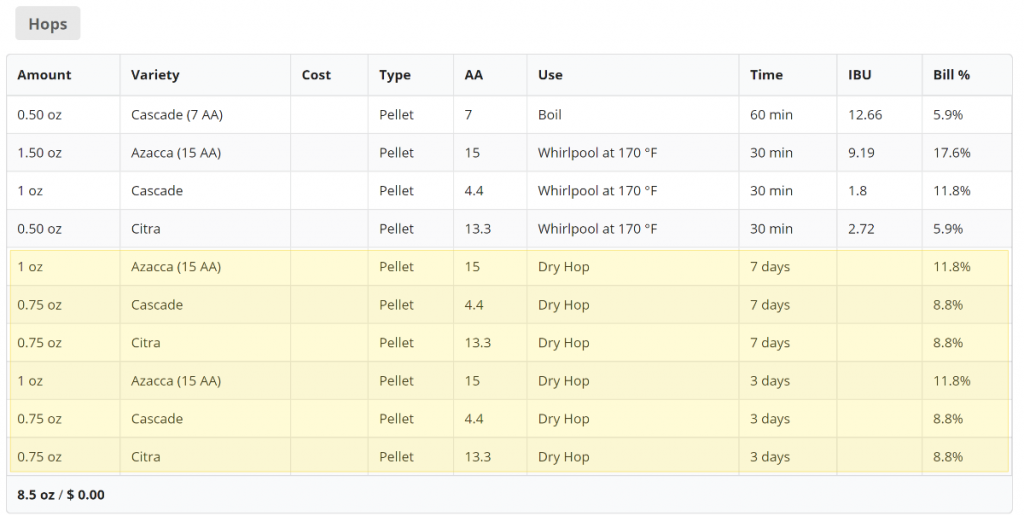The width and height of the screenshot is (1024, 516).
Task: Select the Cascade 3 days dry hop row
Action: 509,419
